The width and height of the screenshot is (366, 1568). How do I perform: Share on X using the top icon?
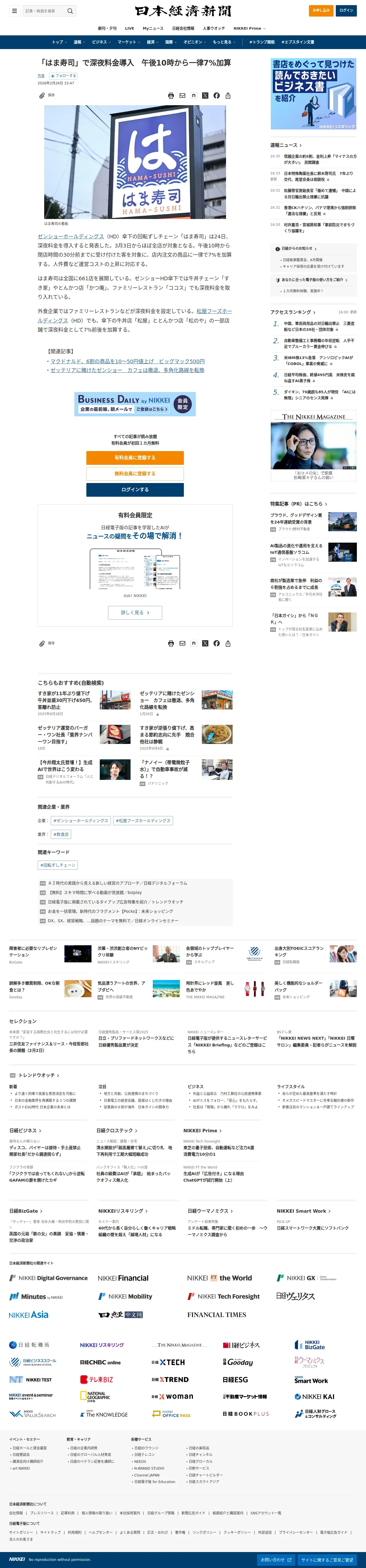[x=205, y=96]
